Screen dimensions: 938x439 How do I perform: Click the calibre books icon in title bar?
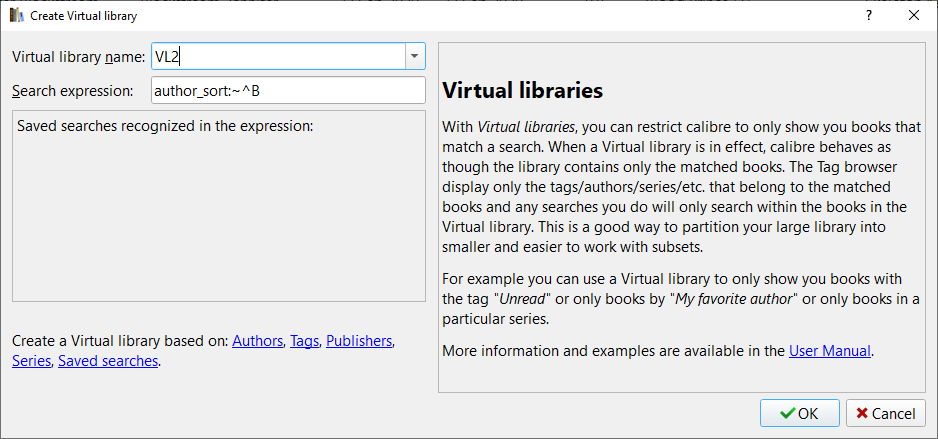point(16,16)
